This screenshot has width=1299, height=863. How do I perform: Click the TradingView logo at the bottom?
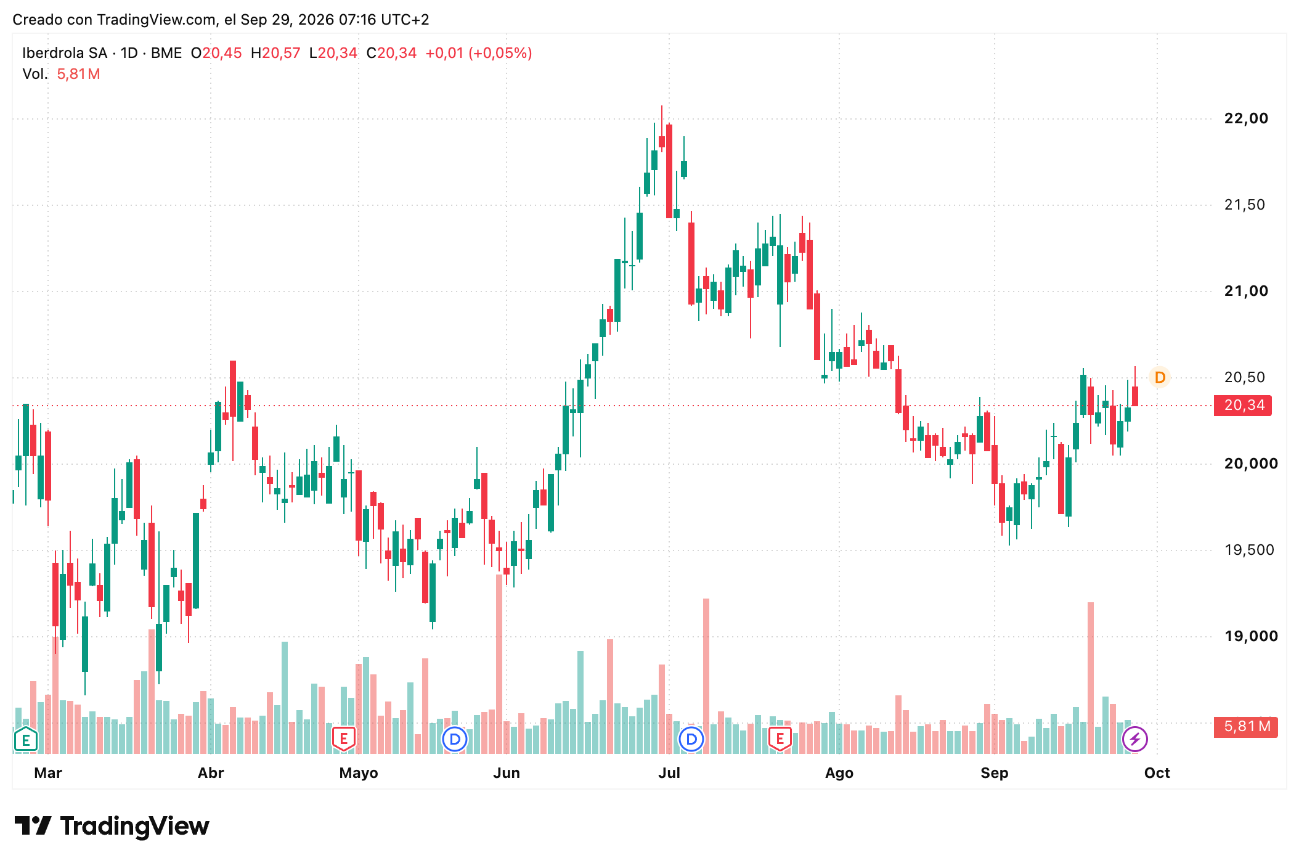point(113,826)
